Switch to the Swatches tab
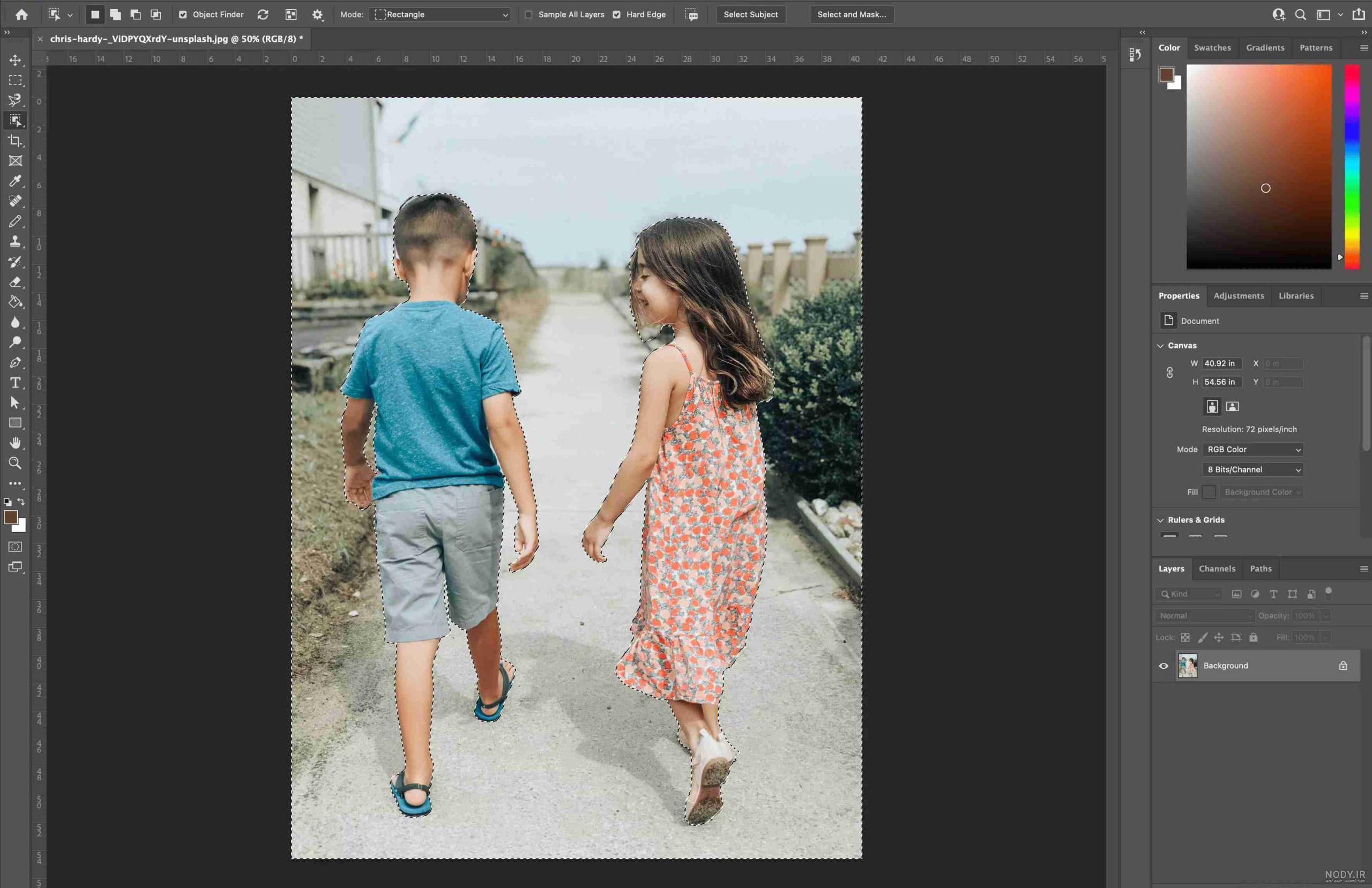 pos(1212,48)
